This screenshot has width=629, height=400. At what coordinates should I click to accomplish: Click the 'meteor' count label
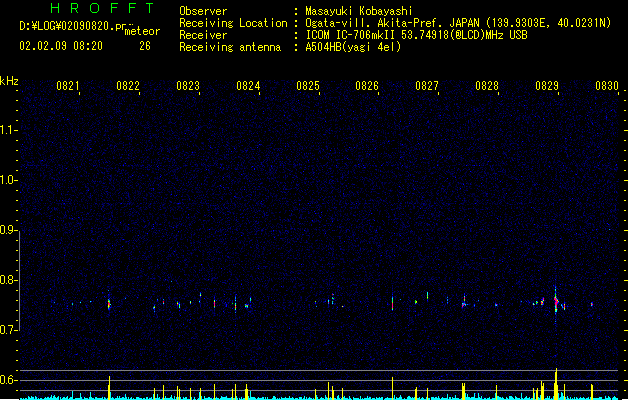point(142,31)
